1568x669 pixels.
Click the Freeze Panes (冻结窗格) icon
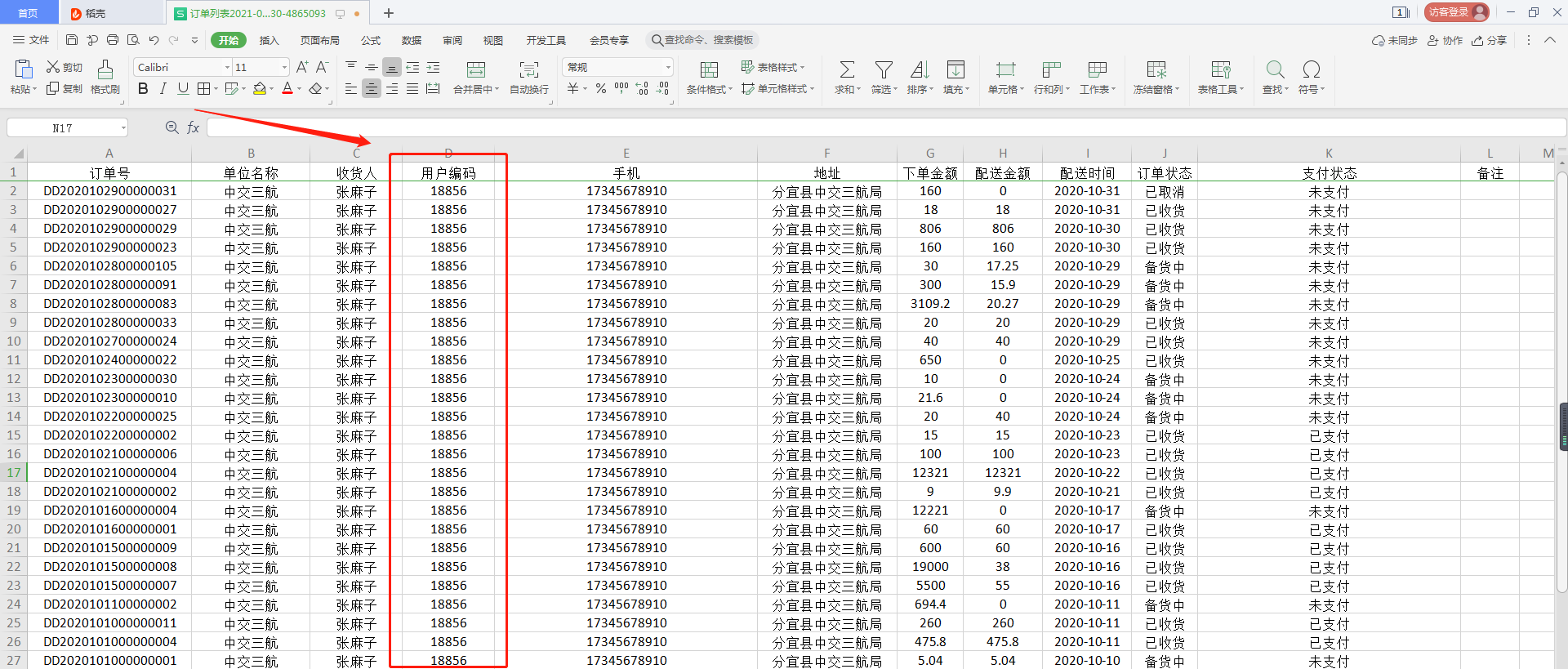1156,70
